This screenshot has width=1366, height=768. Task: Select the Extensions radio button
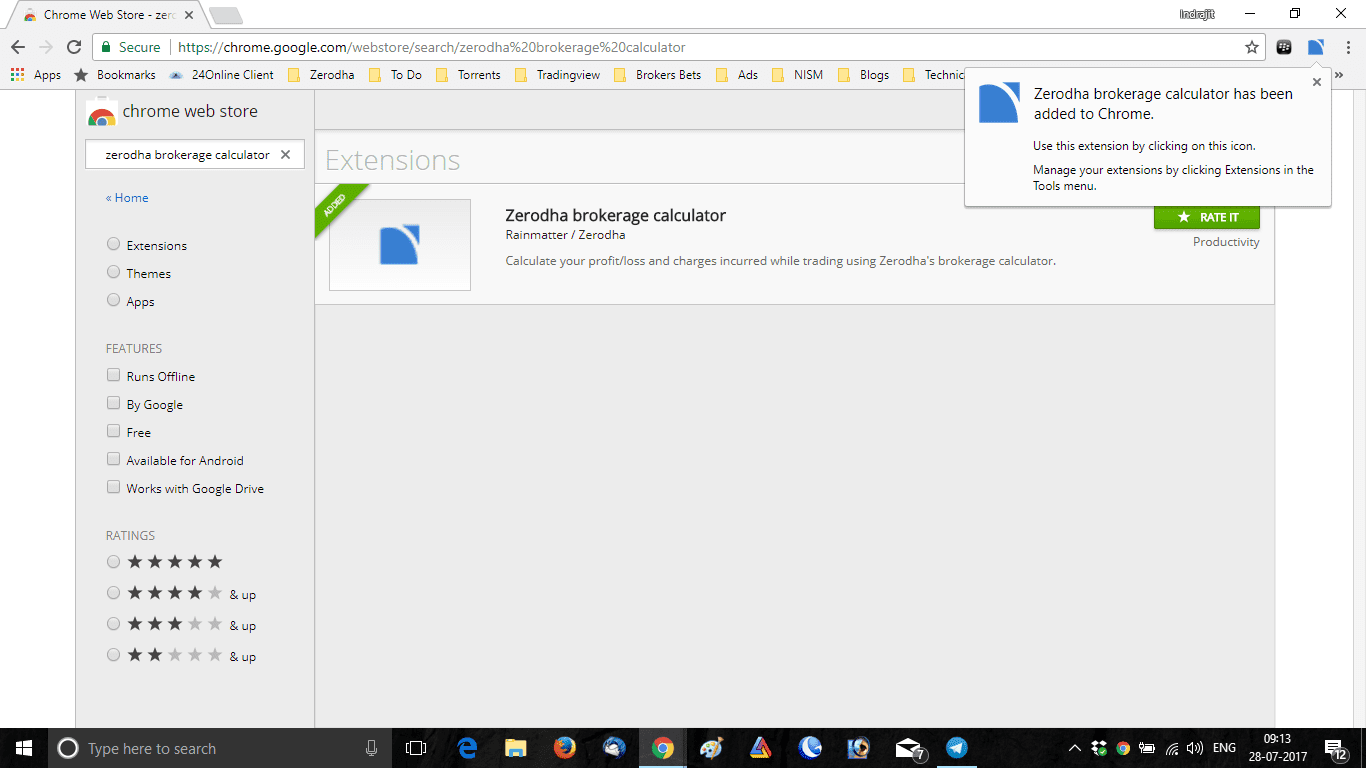pos(113,245)
